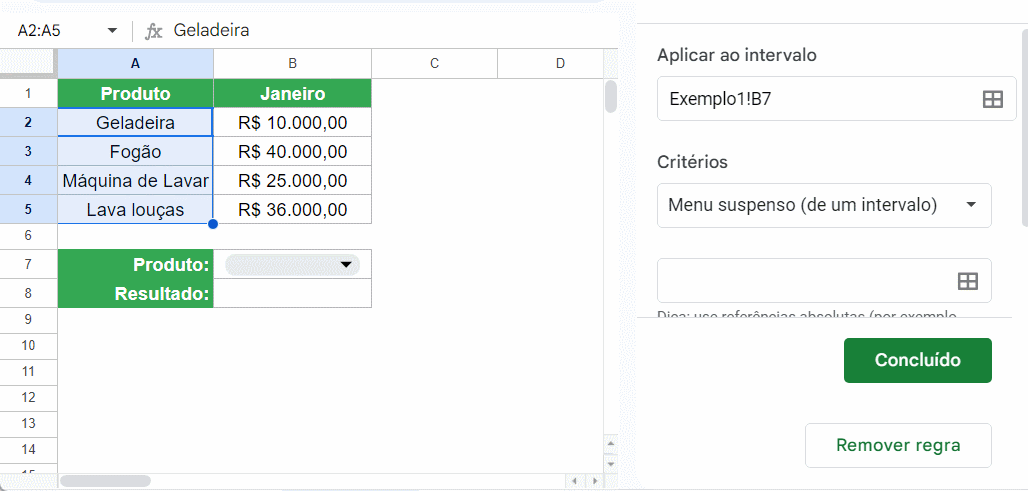
Task: Open the dropdown in cell B7
Action: point(346,264)
